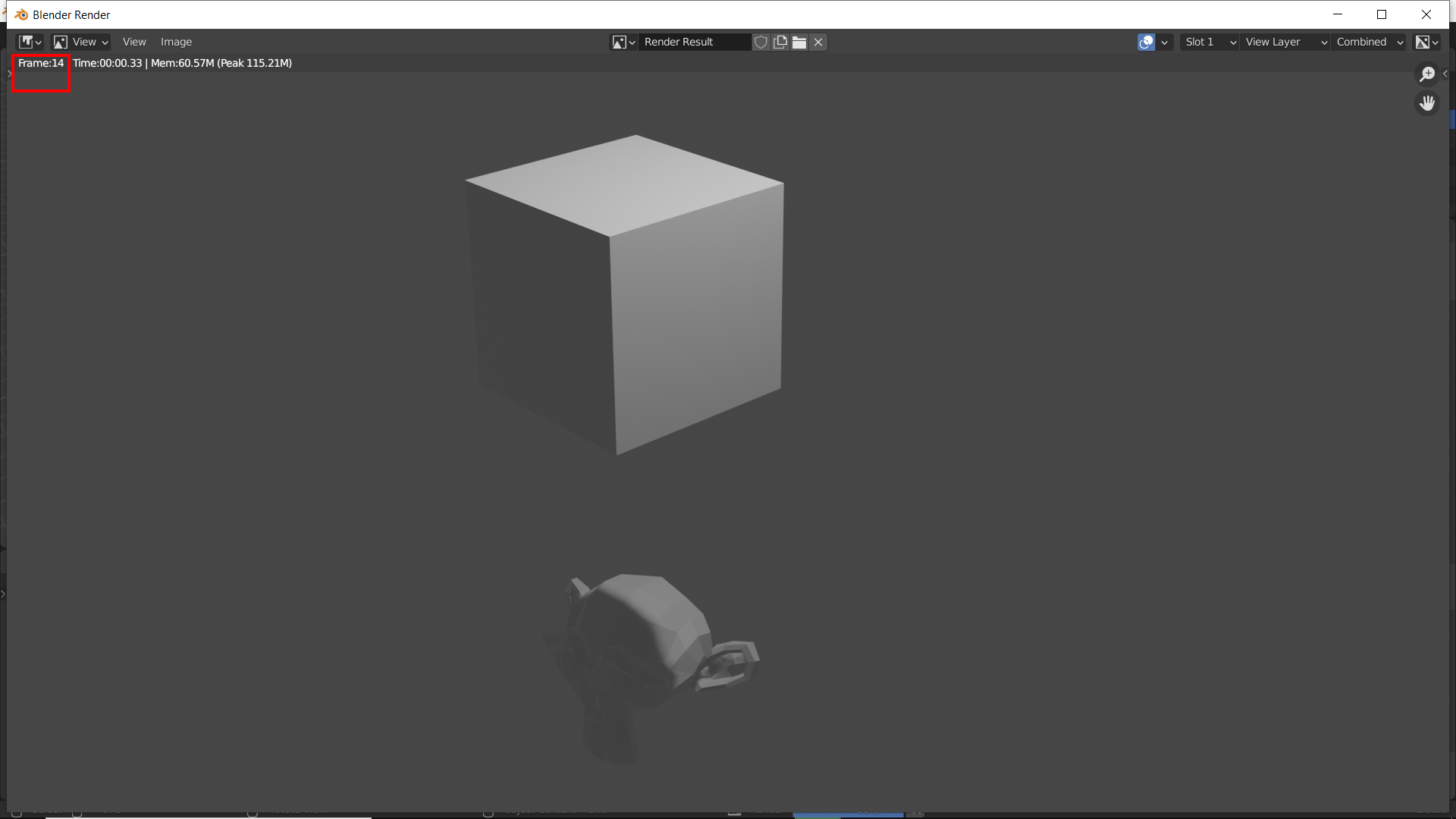Open the Combined pass dropdown
Viewport: 1456px width, 819px height.
click(1370, 42)
